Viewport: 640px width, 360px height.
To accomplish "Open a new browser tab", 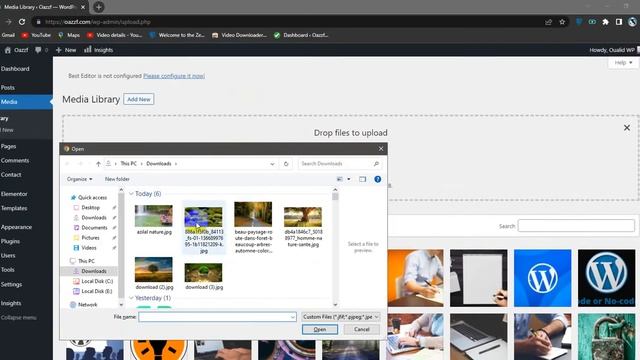I will [98, 7].
